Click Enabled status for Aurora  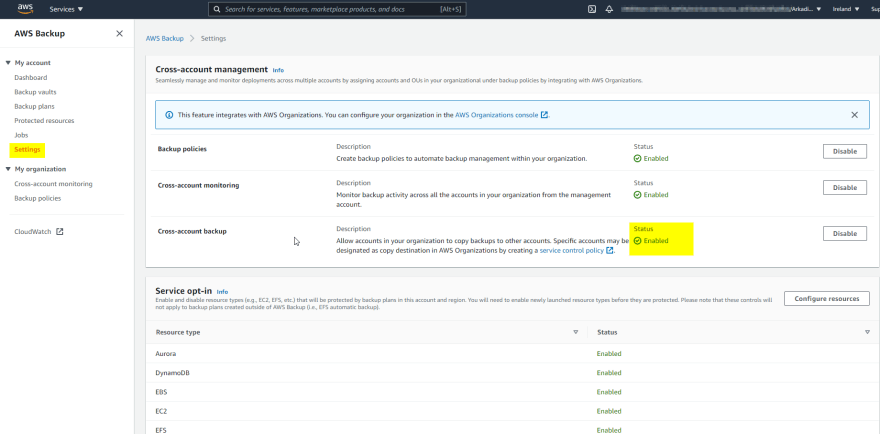coord(609,354)
